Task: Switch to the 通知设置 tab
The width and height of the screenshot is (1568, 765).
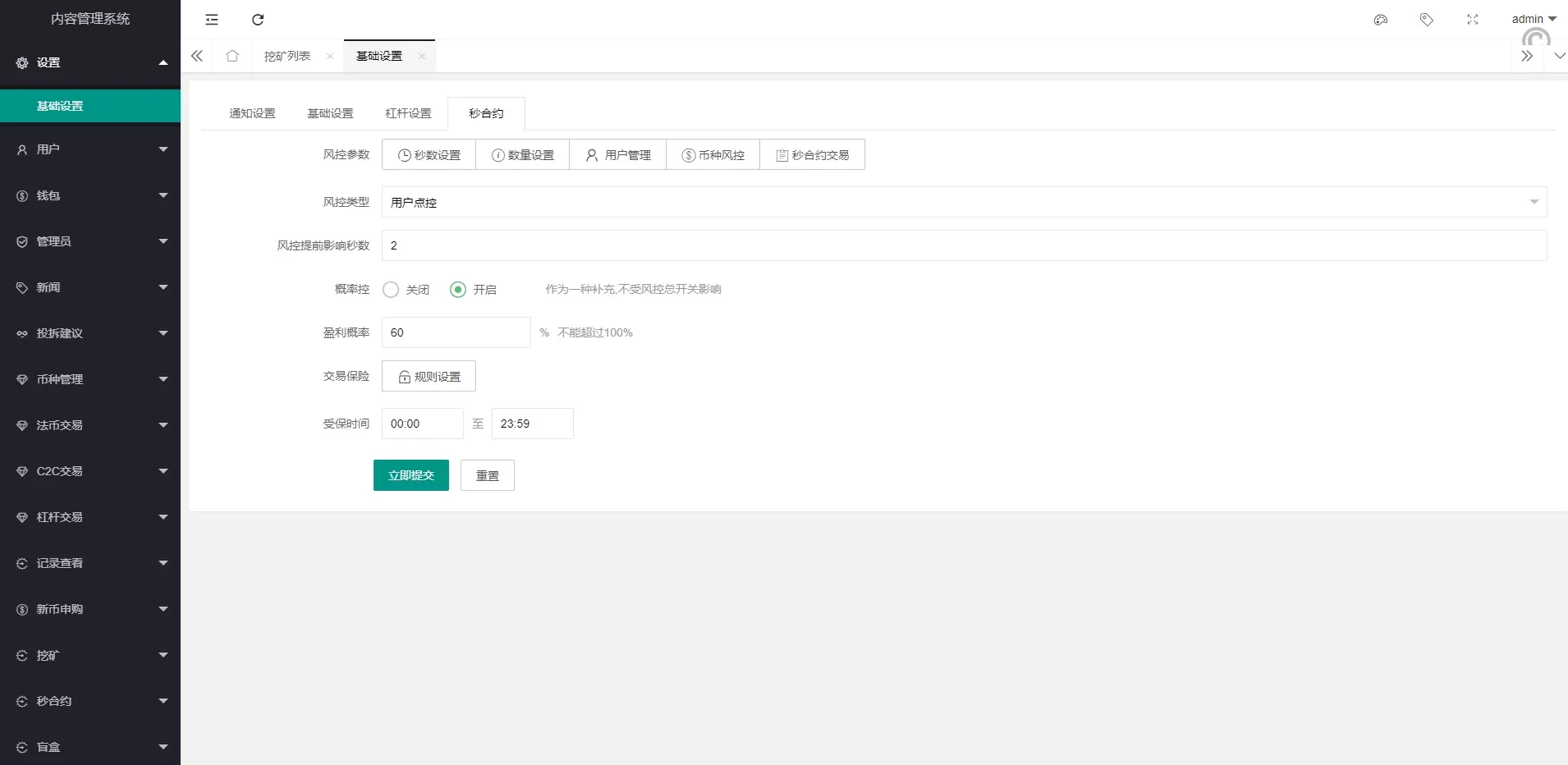Action: (x=252, y=113)
